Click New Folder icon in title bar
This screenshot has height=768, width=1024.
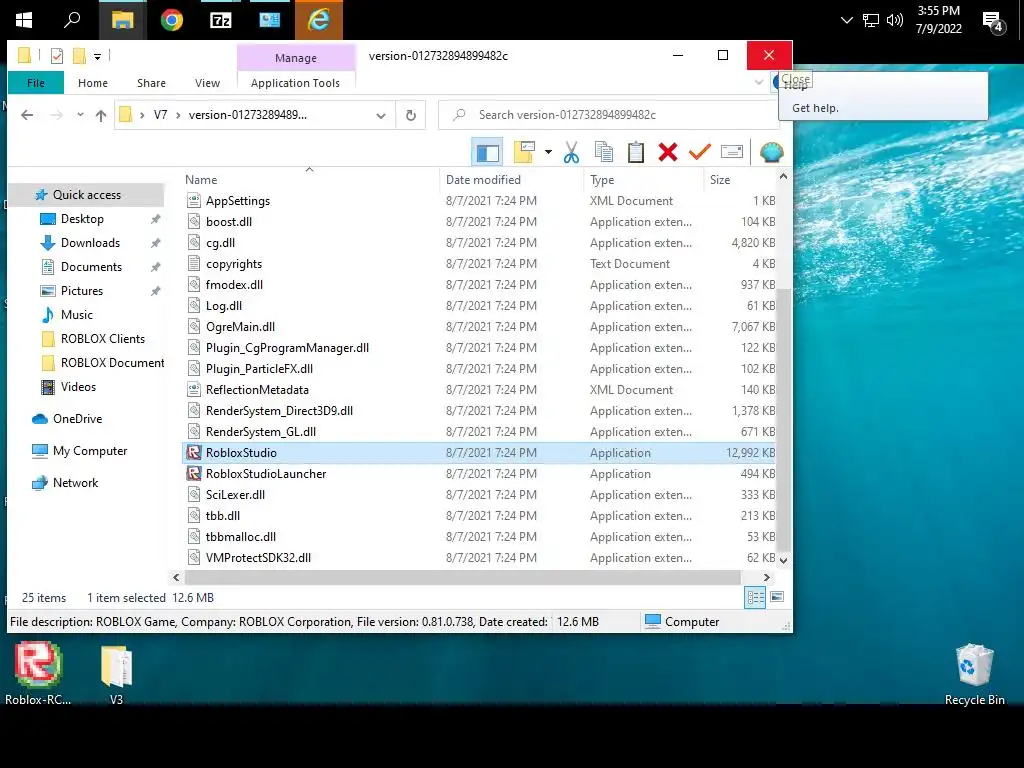[79, 56]
